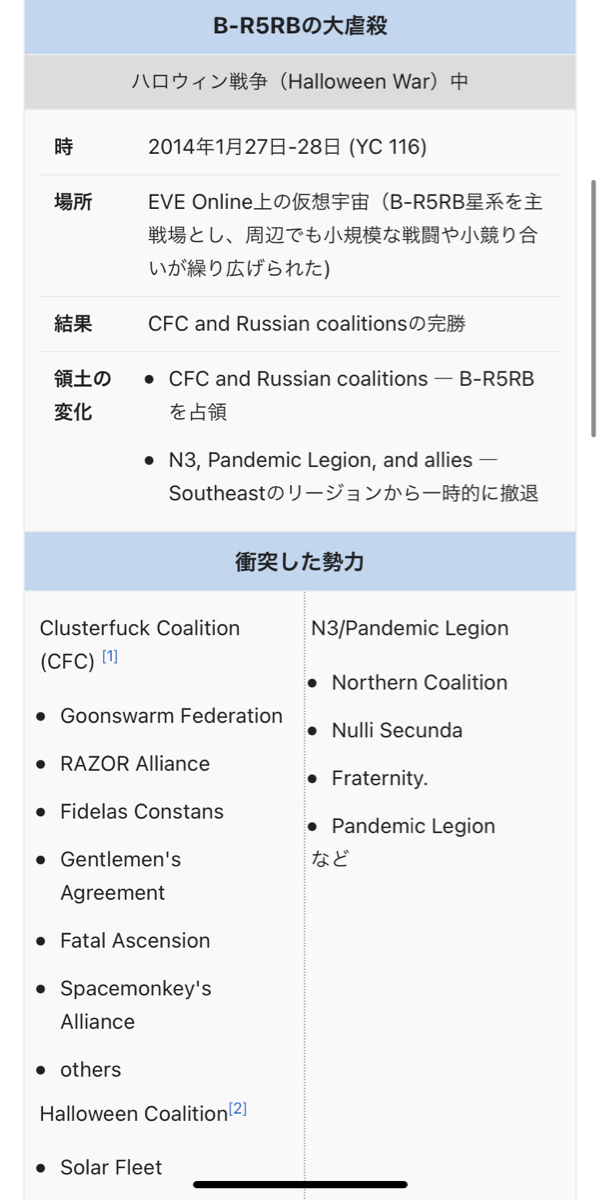The height and width of the screenshot is (1200, 601).
Task: Tap Fidelas Constans list entry
Action: click(142, 812)
